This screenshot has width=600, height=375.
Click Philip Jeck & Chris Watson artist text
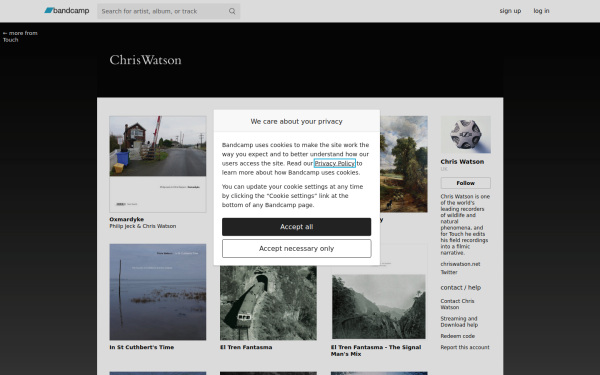pos(143,226)
